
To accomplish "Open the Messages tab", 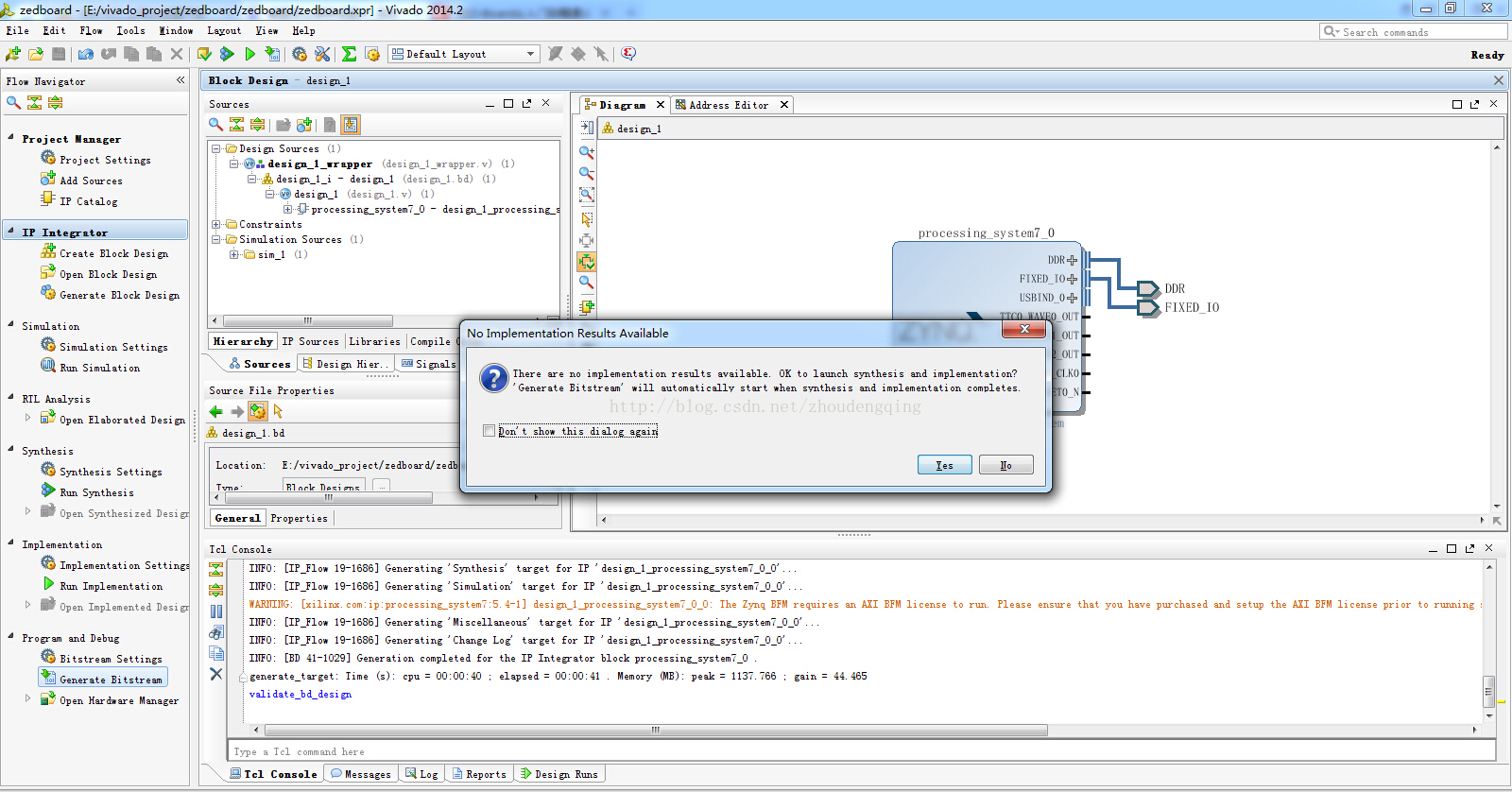I will (360, 774).
